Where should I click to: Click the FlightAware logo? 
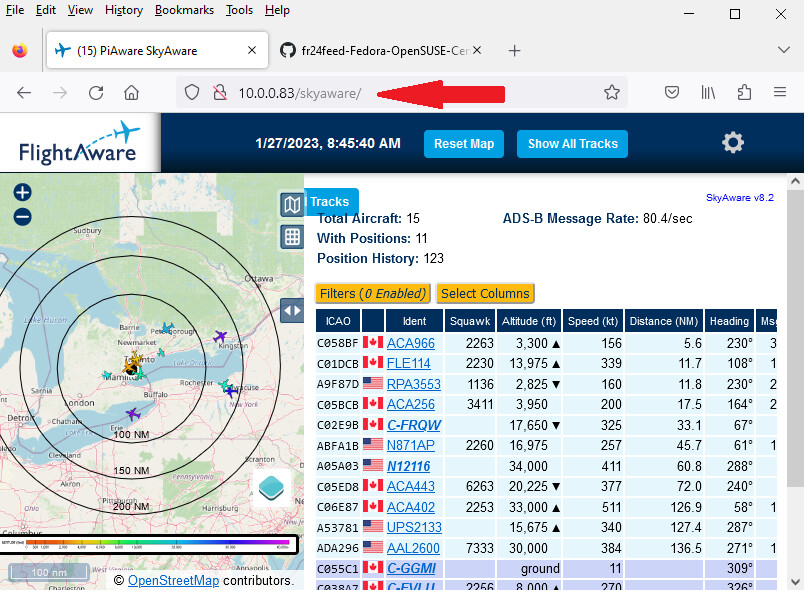tap(79, 144)
